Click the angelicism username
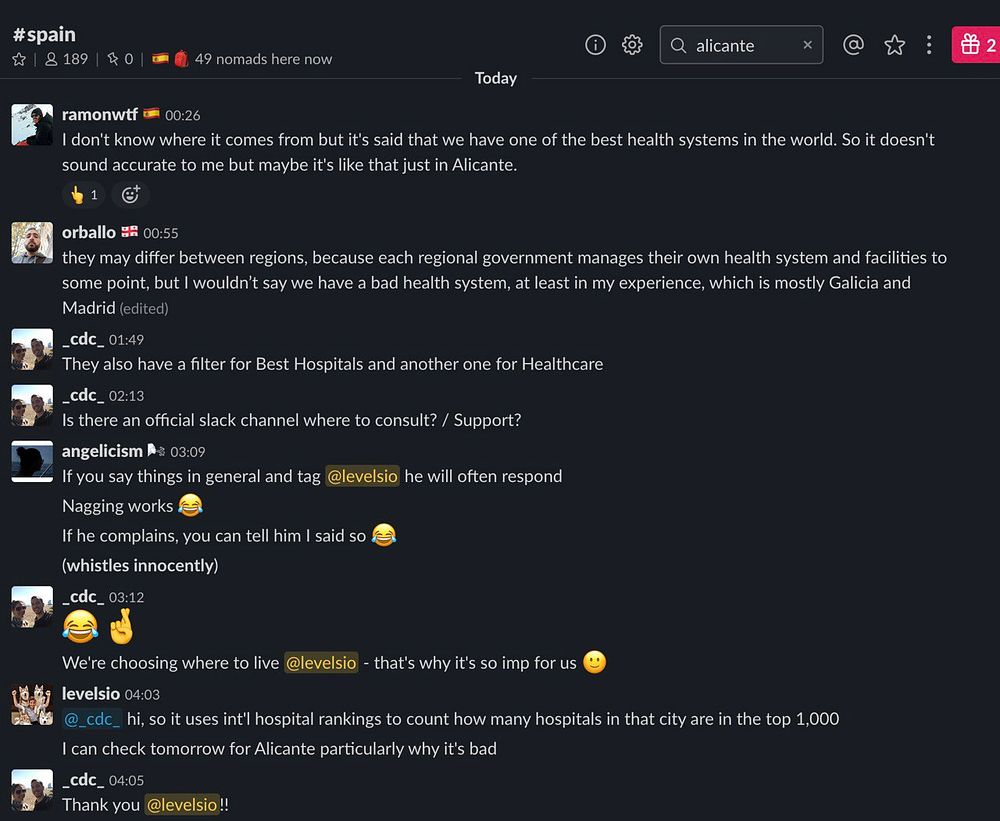The image size is (1000, 821). click(x=102, y=451)
